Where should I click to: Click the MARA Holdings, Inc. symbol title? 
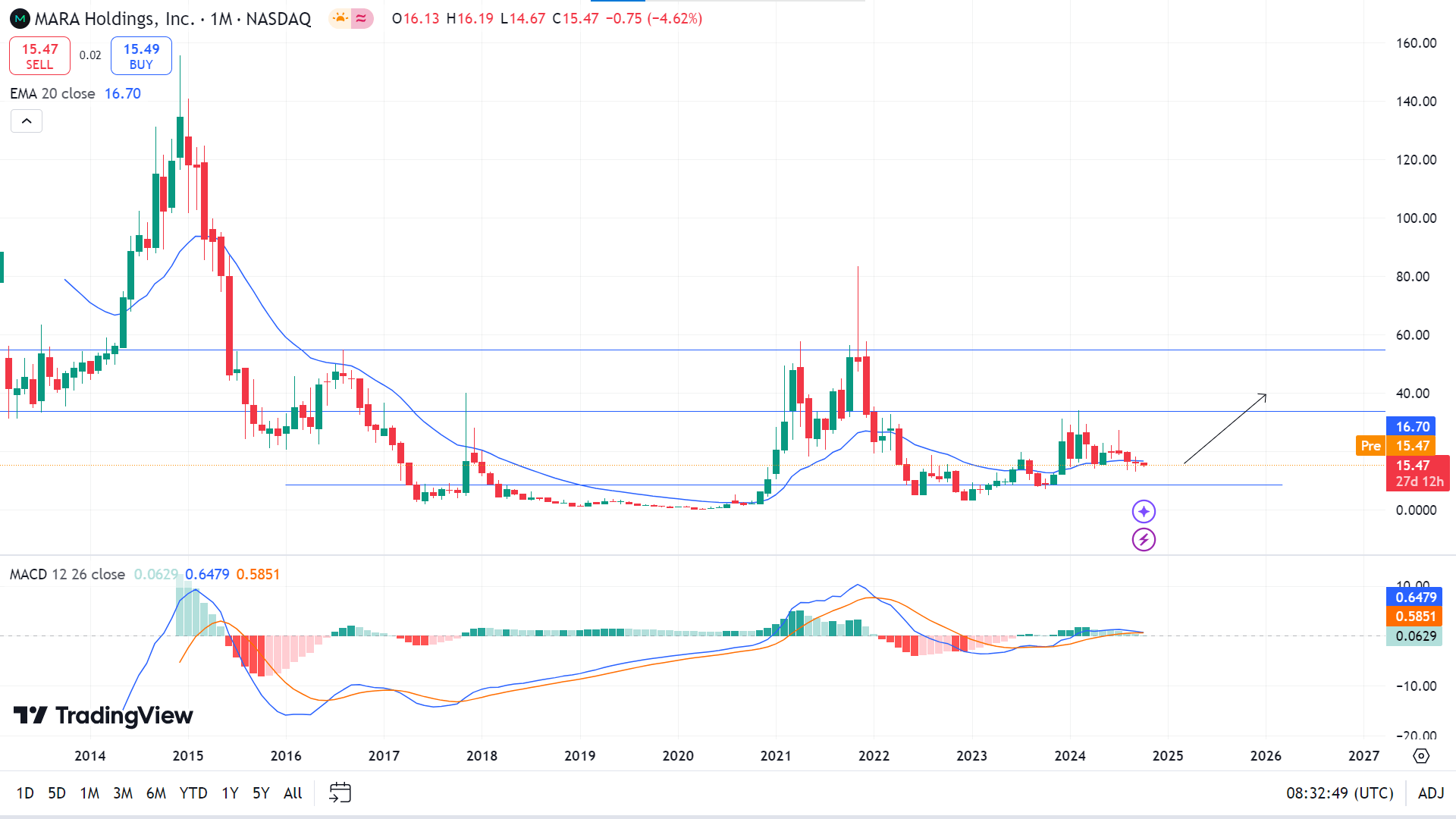tap(115, 19)
